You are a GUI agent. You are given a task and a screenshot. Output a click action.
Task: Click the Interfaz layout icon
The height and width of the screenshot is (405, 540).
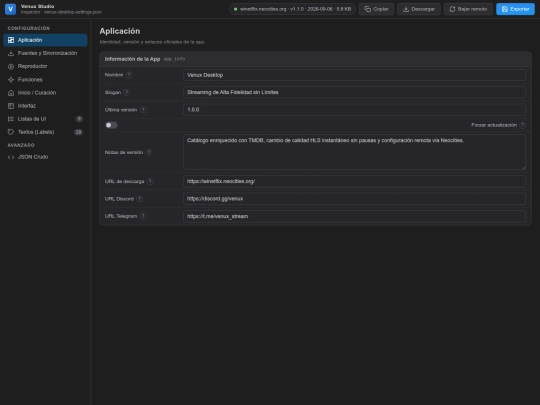coord(11,106)
